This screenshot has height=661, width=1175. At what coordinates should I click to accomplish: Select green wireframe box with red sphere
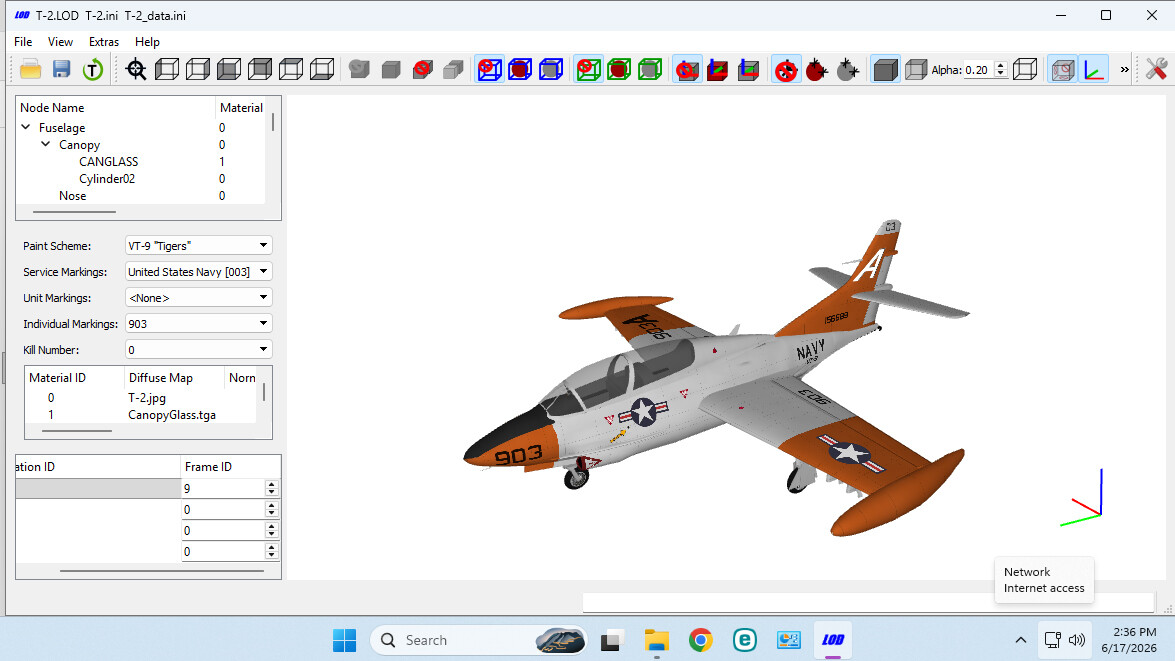[x=619, y=70]
